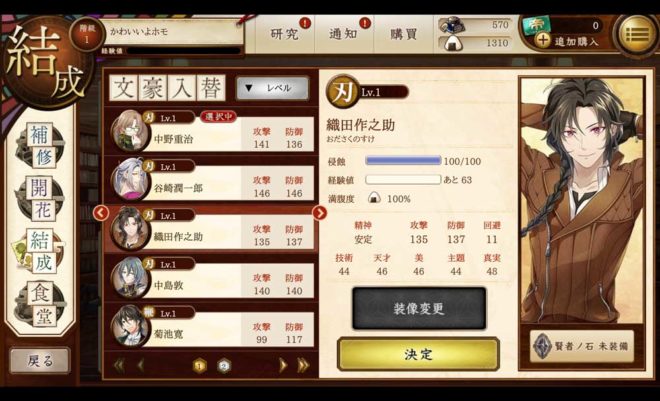Open the 研究 tab
Image resolution: width=660 pixels, height=401 pixels.
[x=285, y=34]
